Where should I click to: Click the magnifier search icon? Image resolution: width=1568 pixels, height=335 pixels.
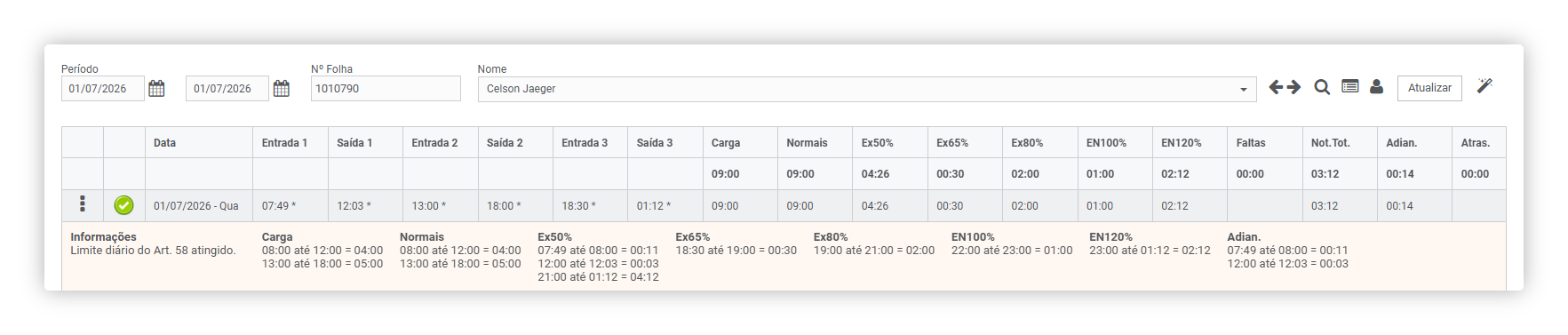[x=1322, y=87]
